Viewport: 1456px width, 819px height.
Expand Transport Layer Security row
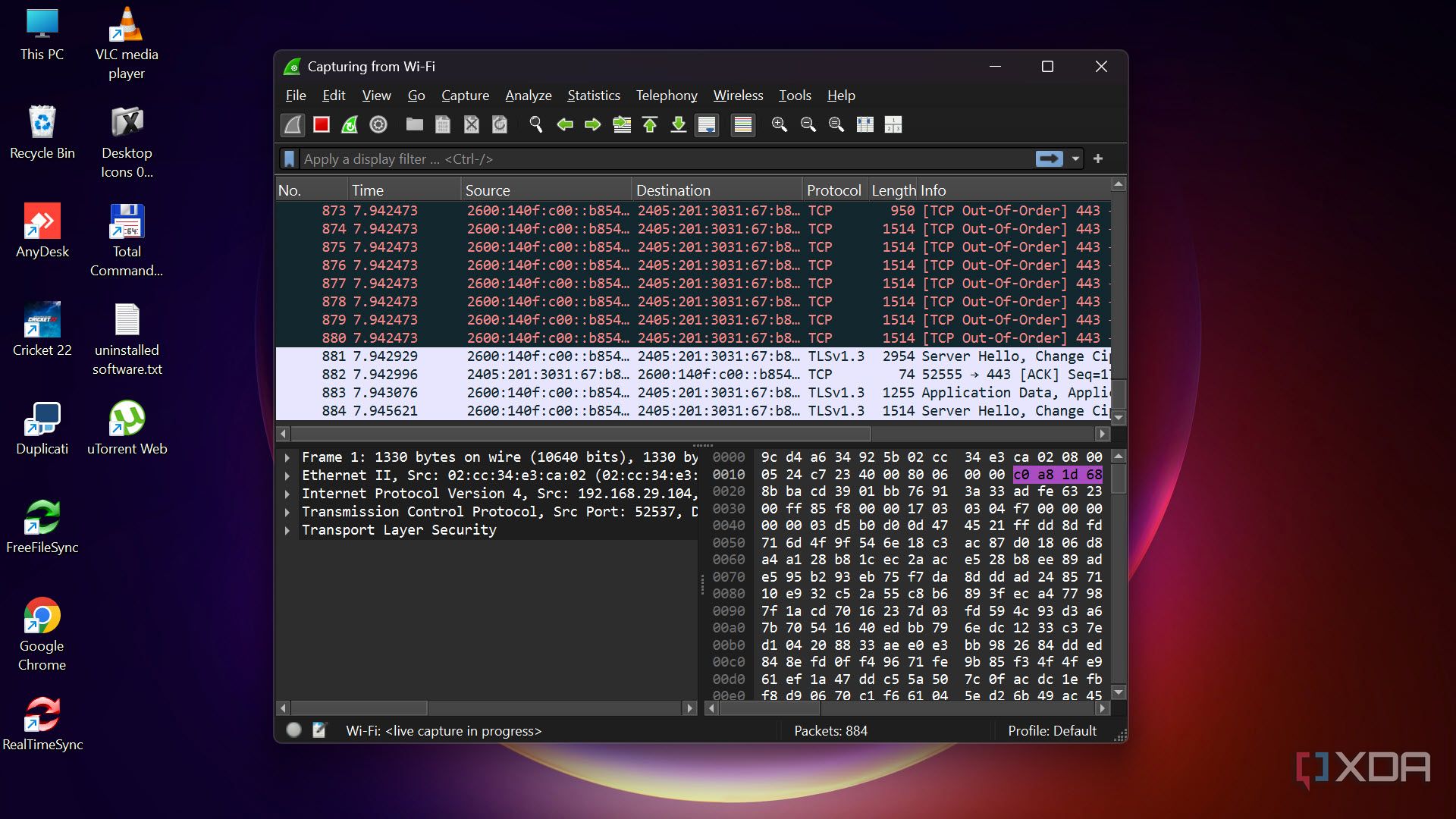[287, 530]
